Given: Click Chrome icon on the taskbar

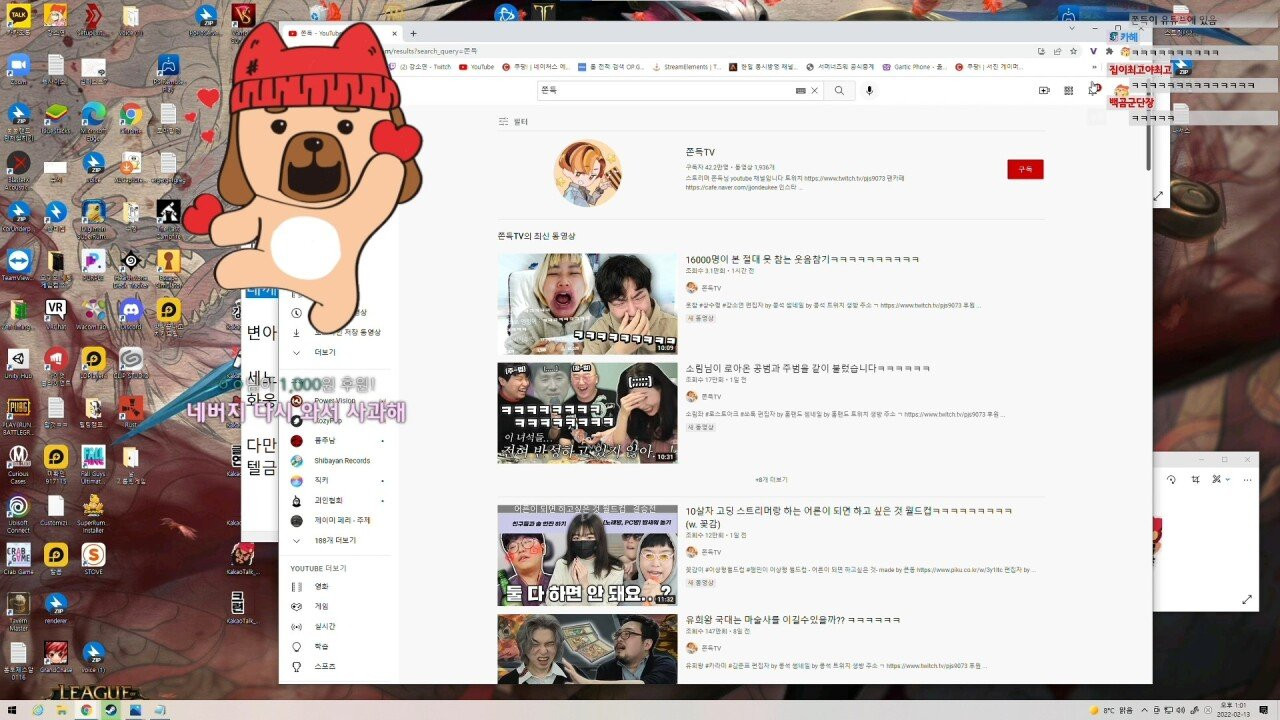Looking at the screenshot, I should point(86,710).
